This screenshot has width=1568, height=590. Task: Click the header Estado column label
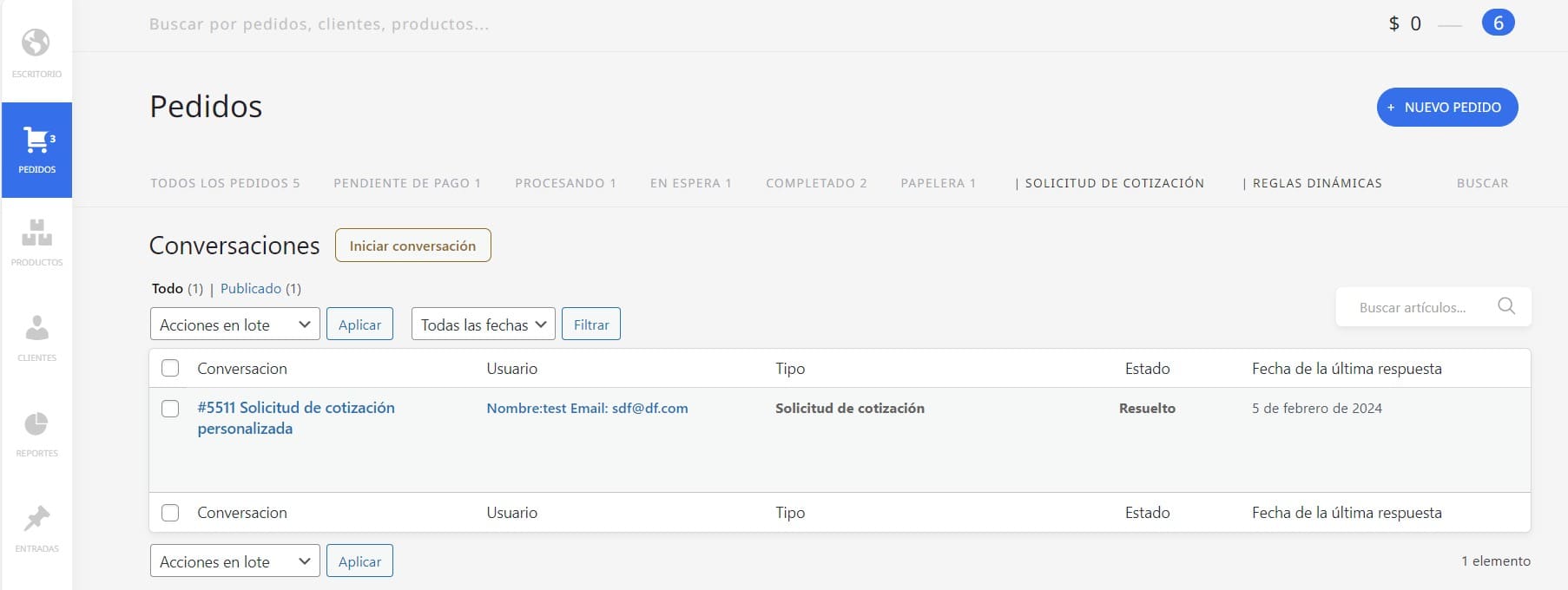pos(1147,368)
